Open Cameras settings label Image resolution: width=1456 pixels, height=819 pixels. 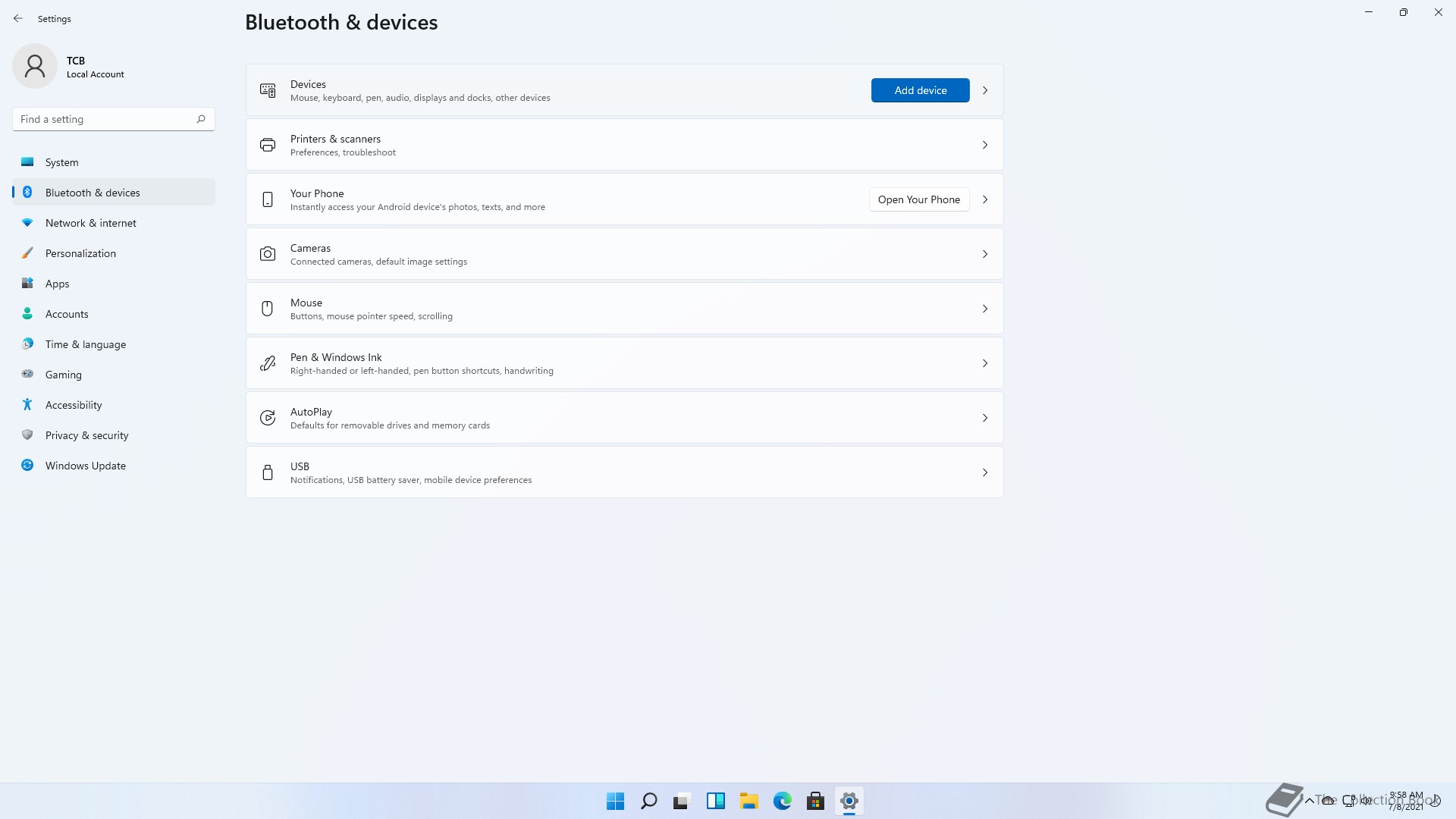click(x=310, y=248)
